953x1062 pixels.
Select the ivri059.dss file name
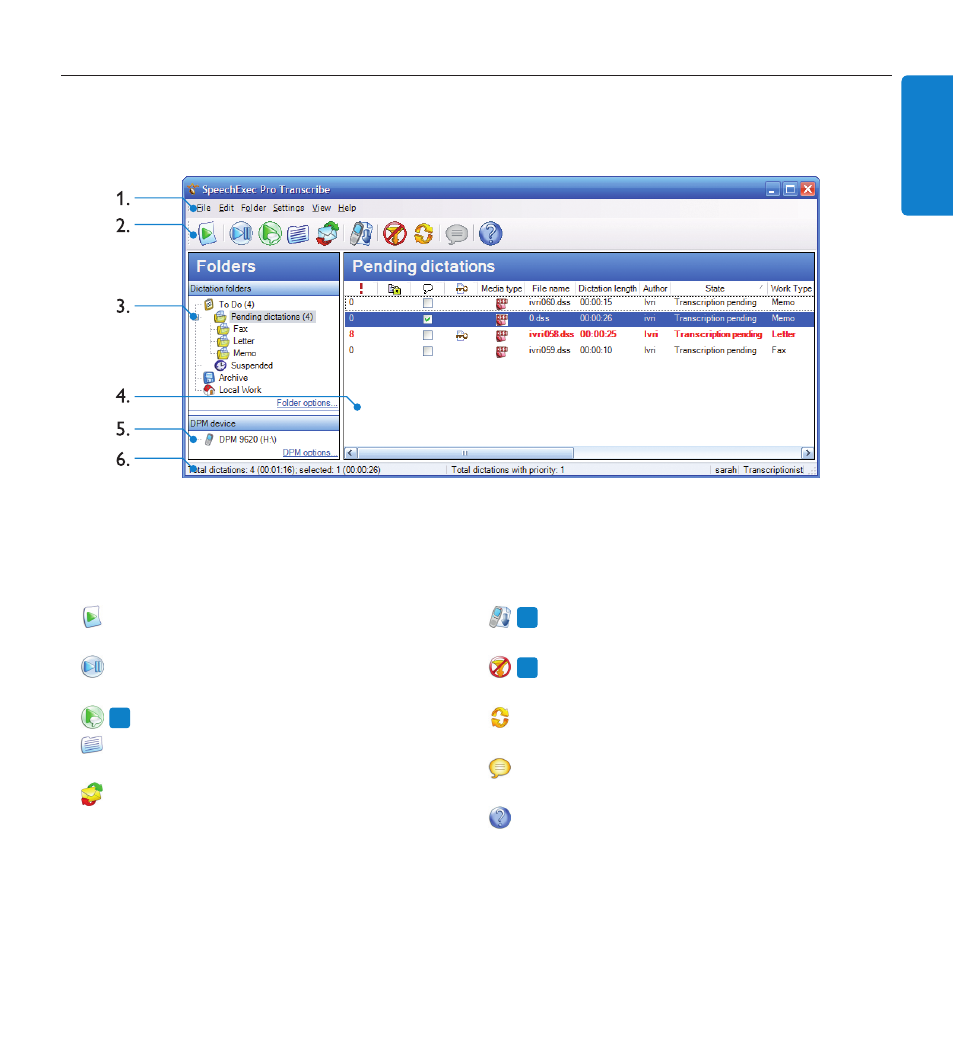[549, 350]
